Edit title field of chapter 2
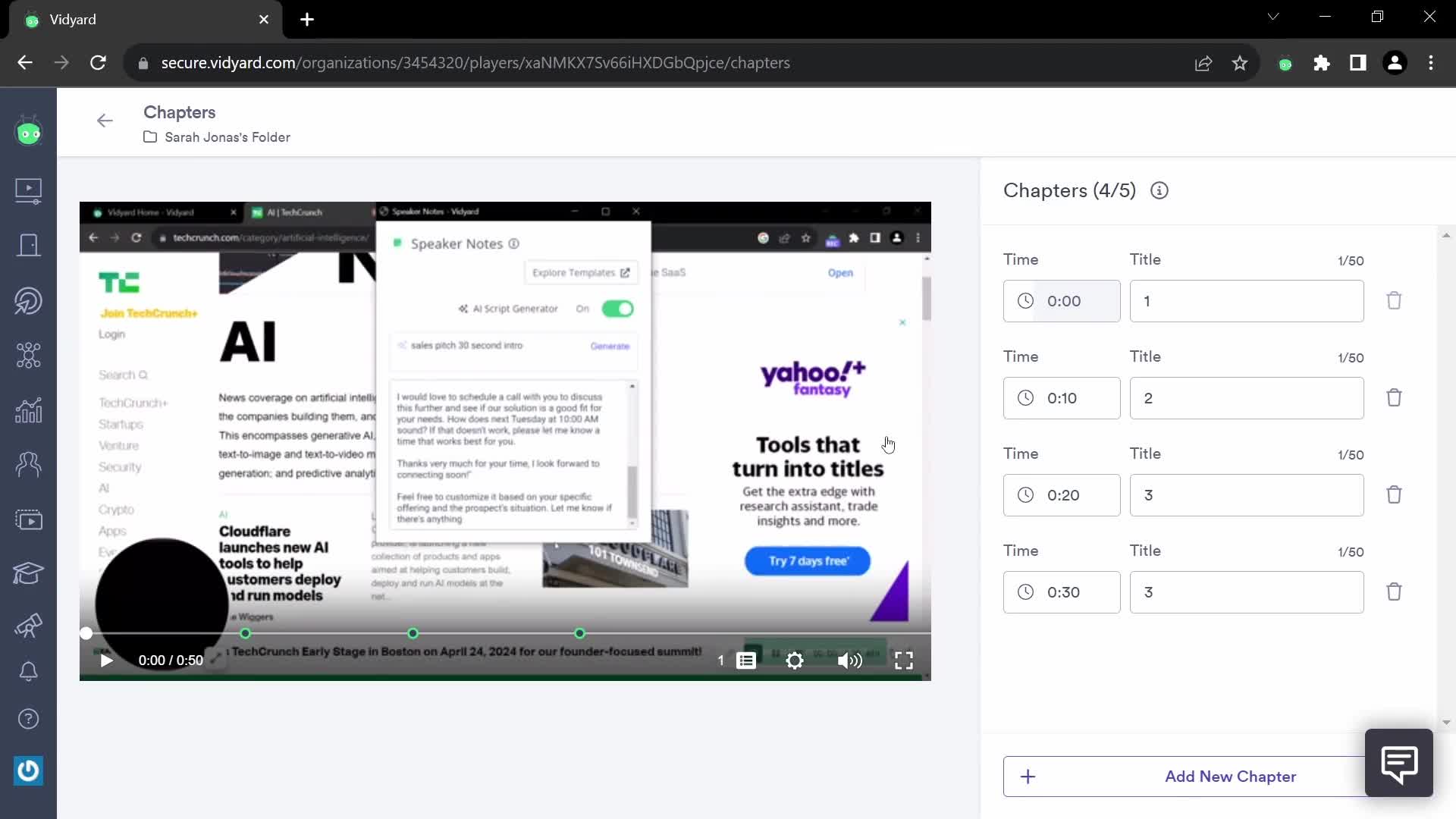The height and width of the screenshot is (819, 1456). (x=1247, y=398)
